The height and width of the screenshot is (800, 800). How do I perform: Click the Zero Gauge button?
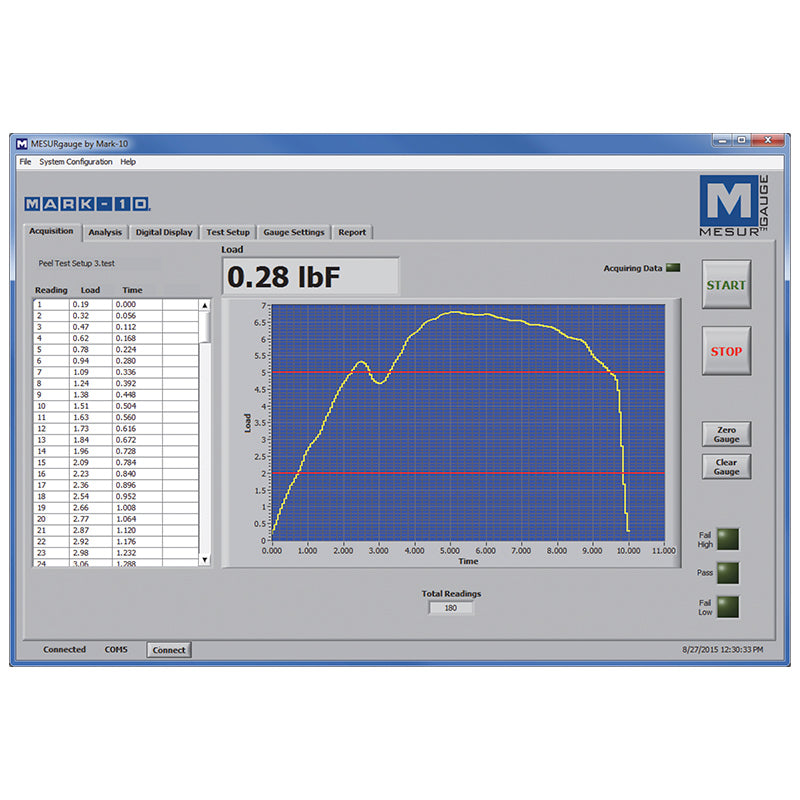point(726,433)
